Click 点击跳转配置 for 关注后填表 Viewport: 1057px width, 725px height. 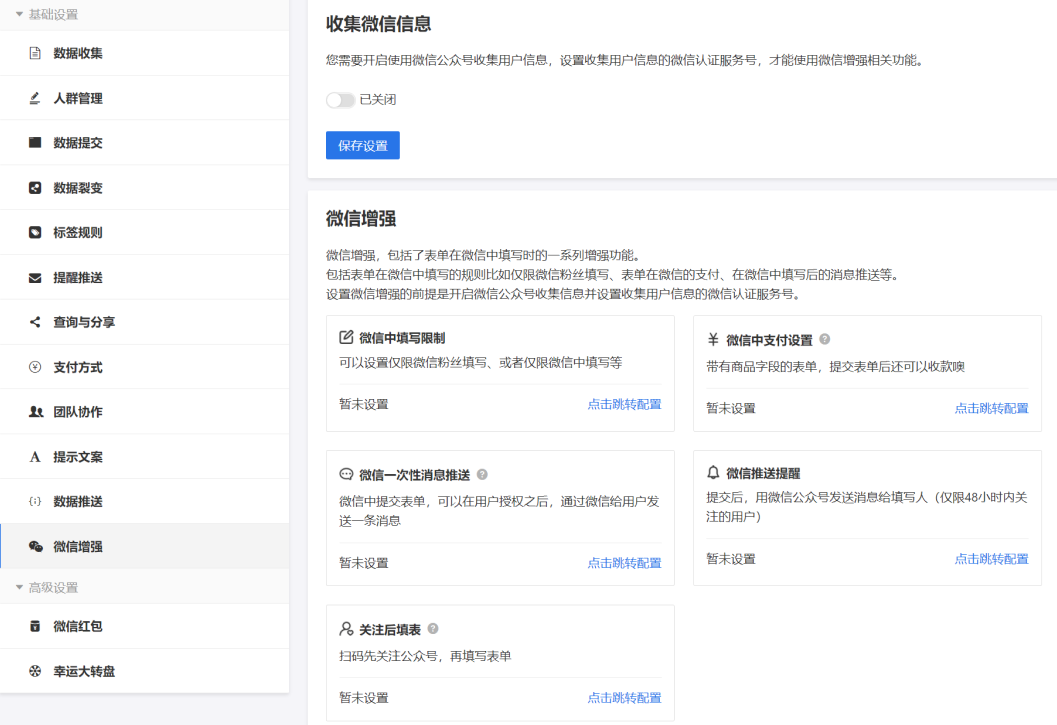[624, 697]
